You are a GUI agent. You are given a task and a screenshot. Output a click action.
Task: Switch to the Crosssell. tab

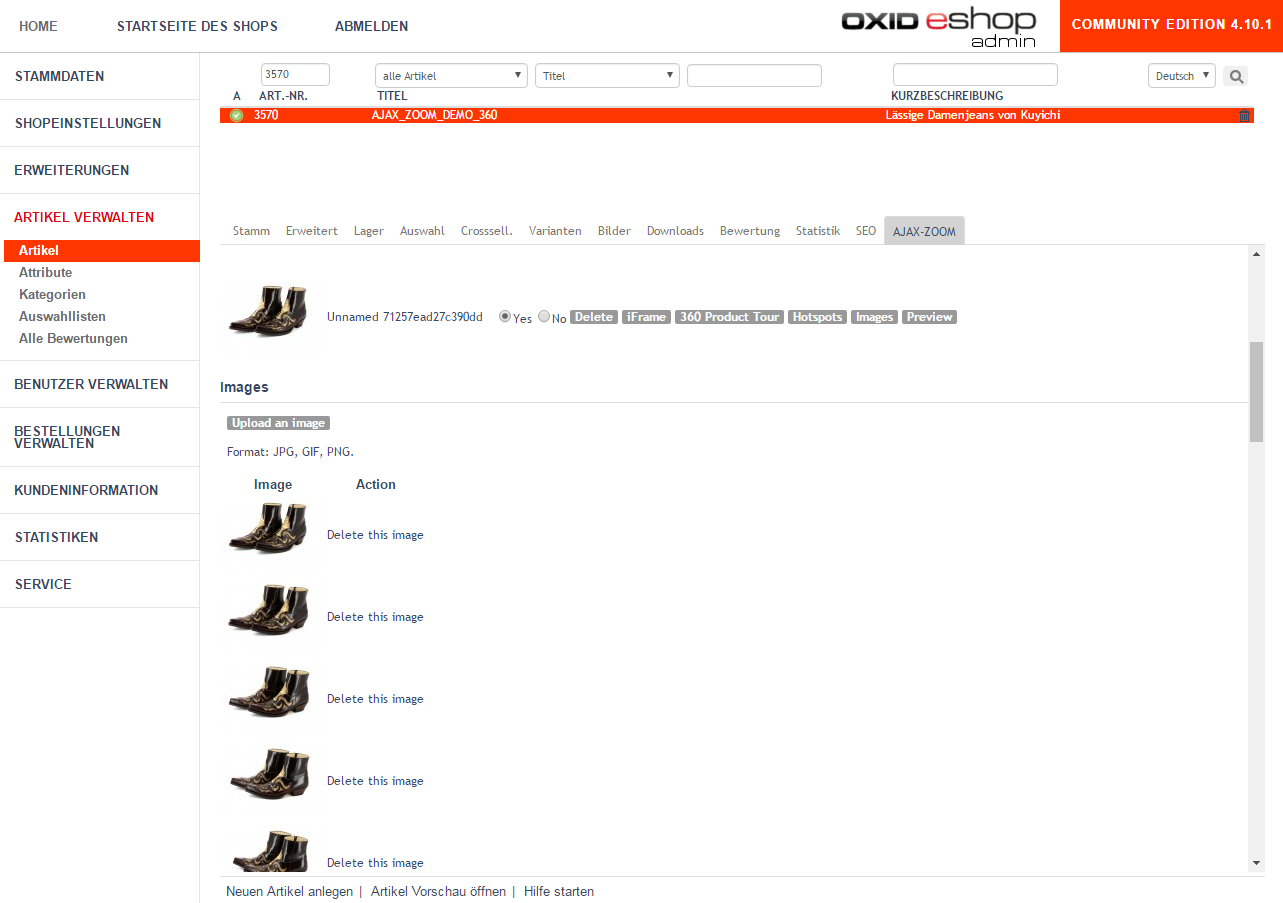click(487, 231)
